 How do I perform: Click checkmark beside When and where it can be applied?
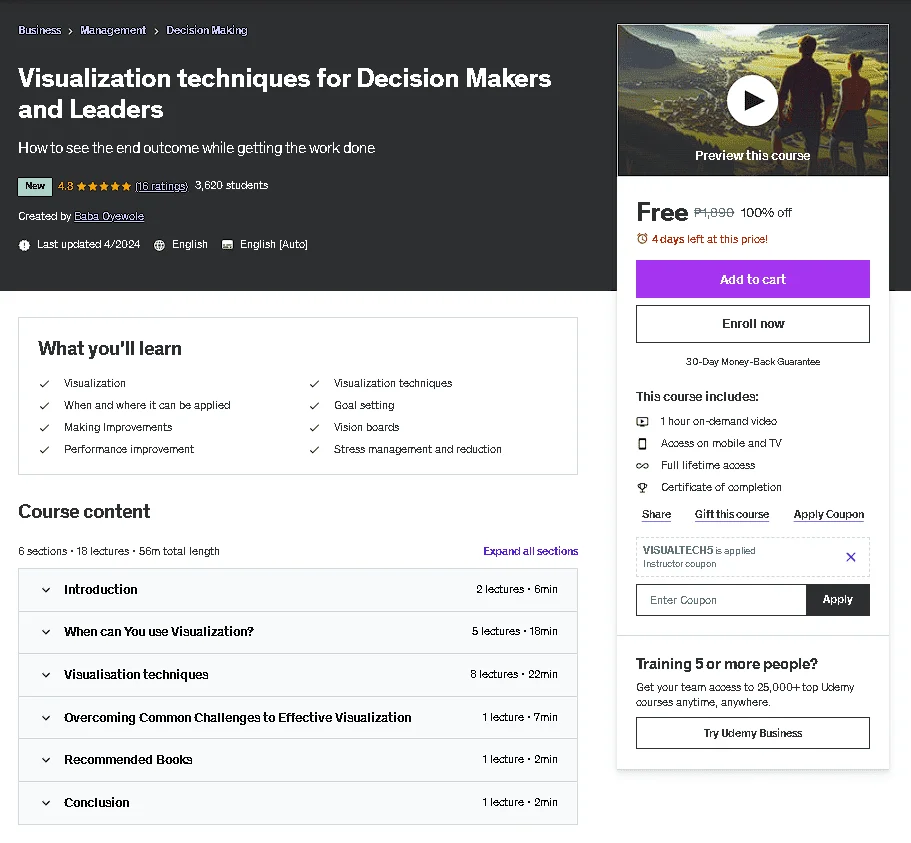coord(44,406)
